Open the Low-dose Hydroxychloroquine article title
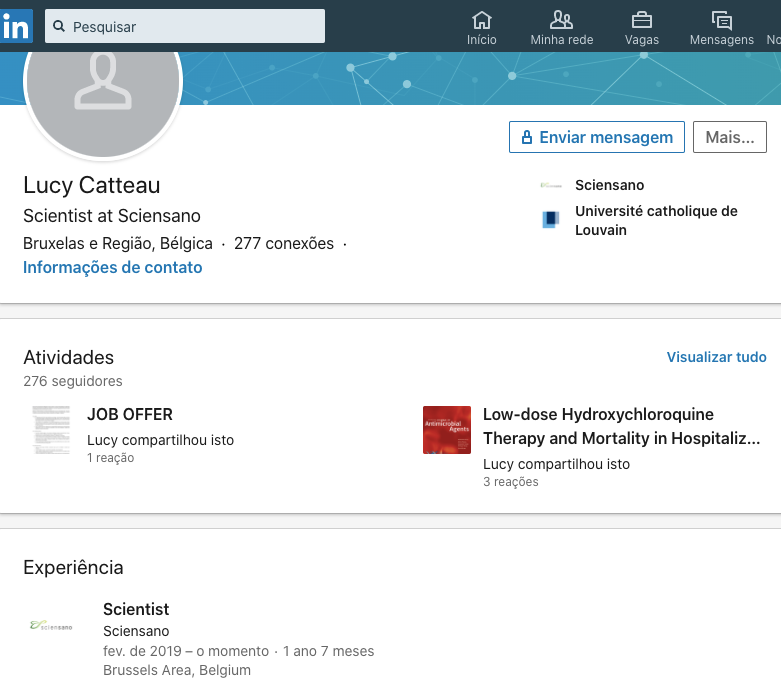 coord(622,426)
